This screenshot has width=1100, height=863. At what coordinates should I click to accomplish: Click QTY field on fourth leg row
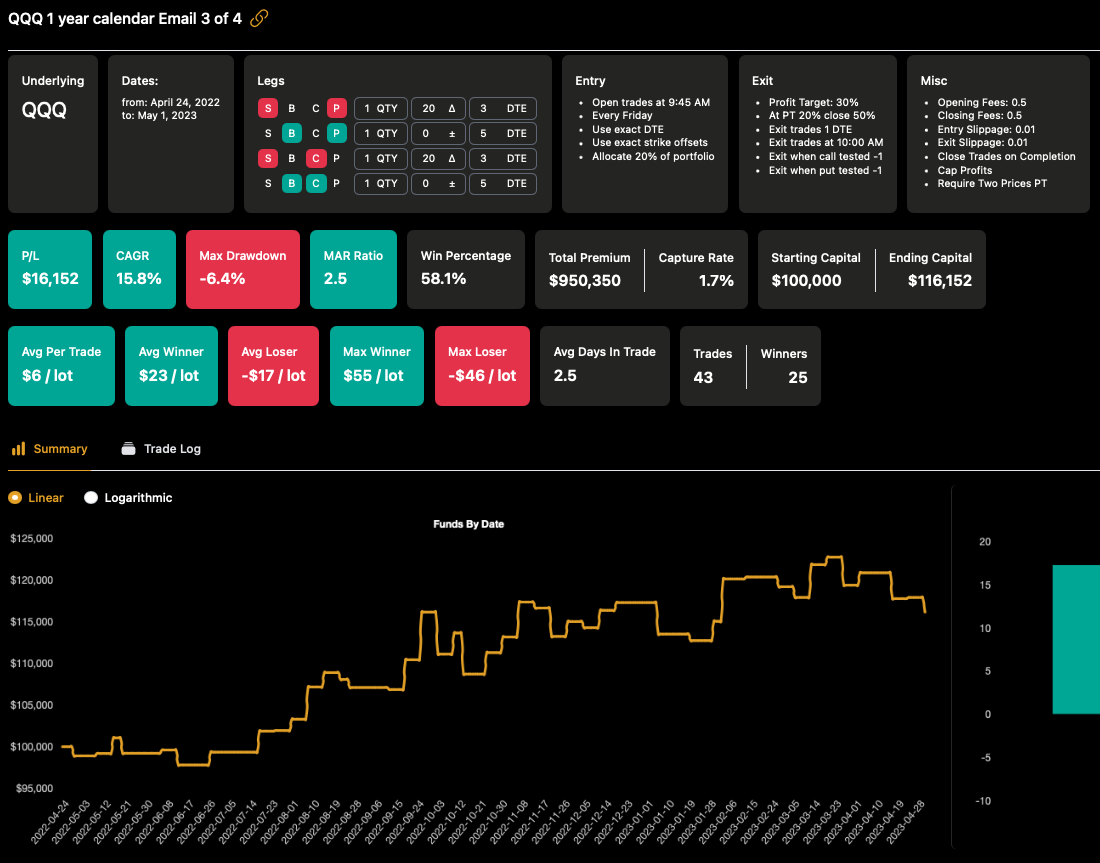tap(380, 183)
